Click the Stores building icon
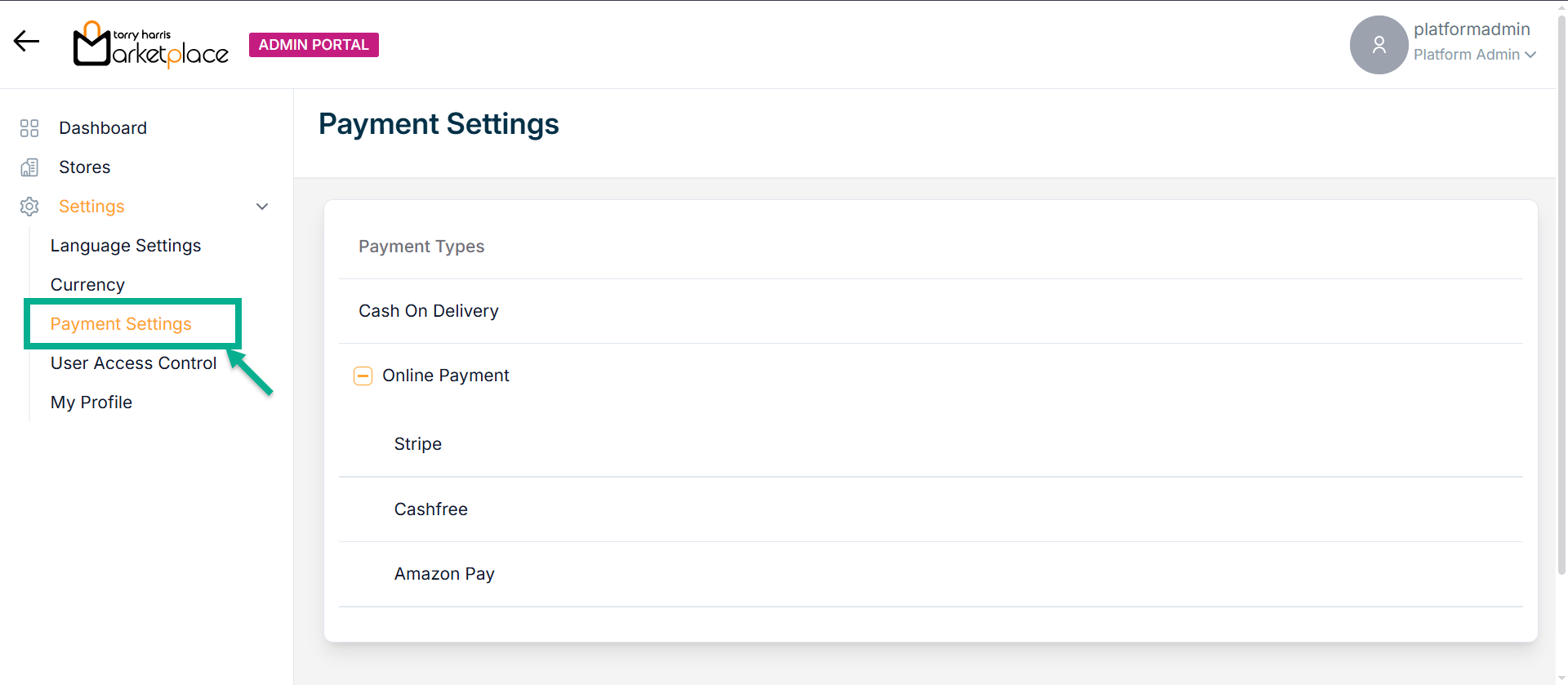The width and height of the screenshot is (1568, 685). (29, 167)
